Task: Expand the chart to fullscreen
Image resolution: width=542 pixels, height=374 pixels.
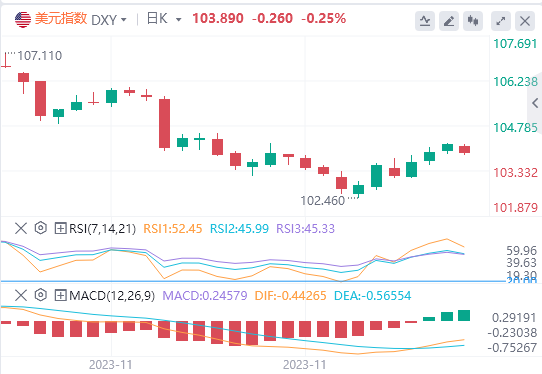Action: (x=501, y=21)
